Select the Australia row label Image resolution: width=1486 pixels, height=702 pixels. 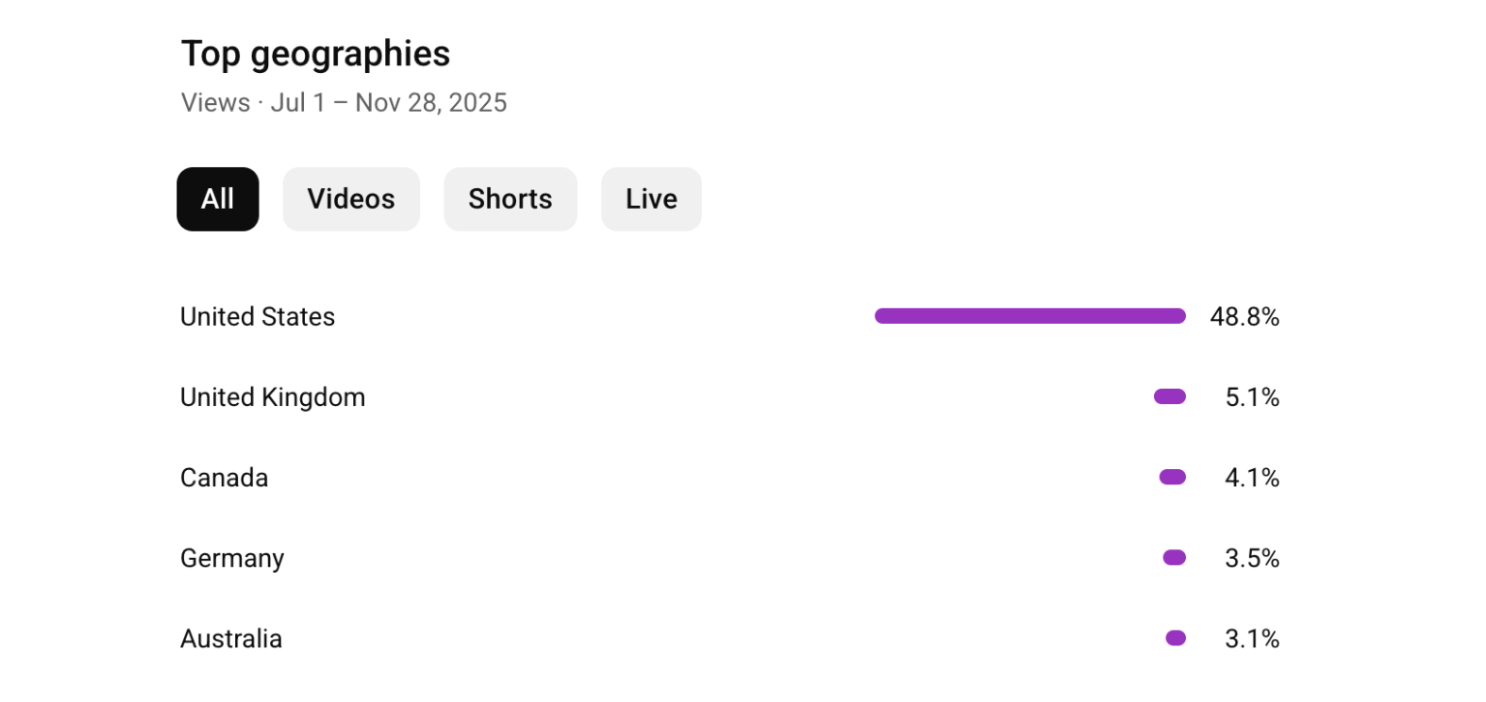tap(231, 639)
